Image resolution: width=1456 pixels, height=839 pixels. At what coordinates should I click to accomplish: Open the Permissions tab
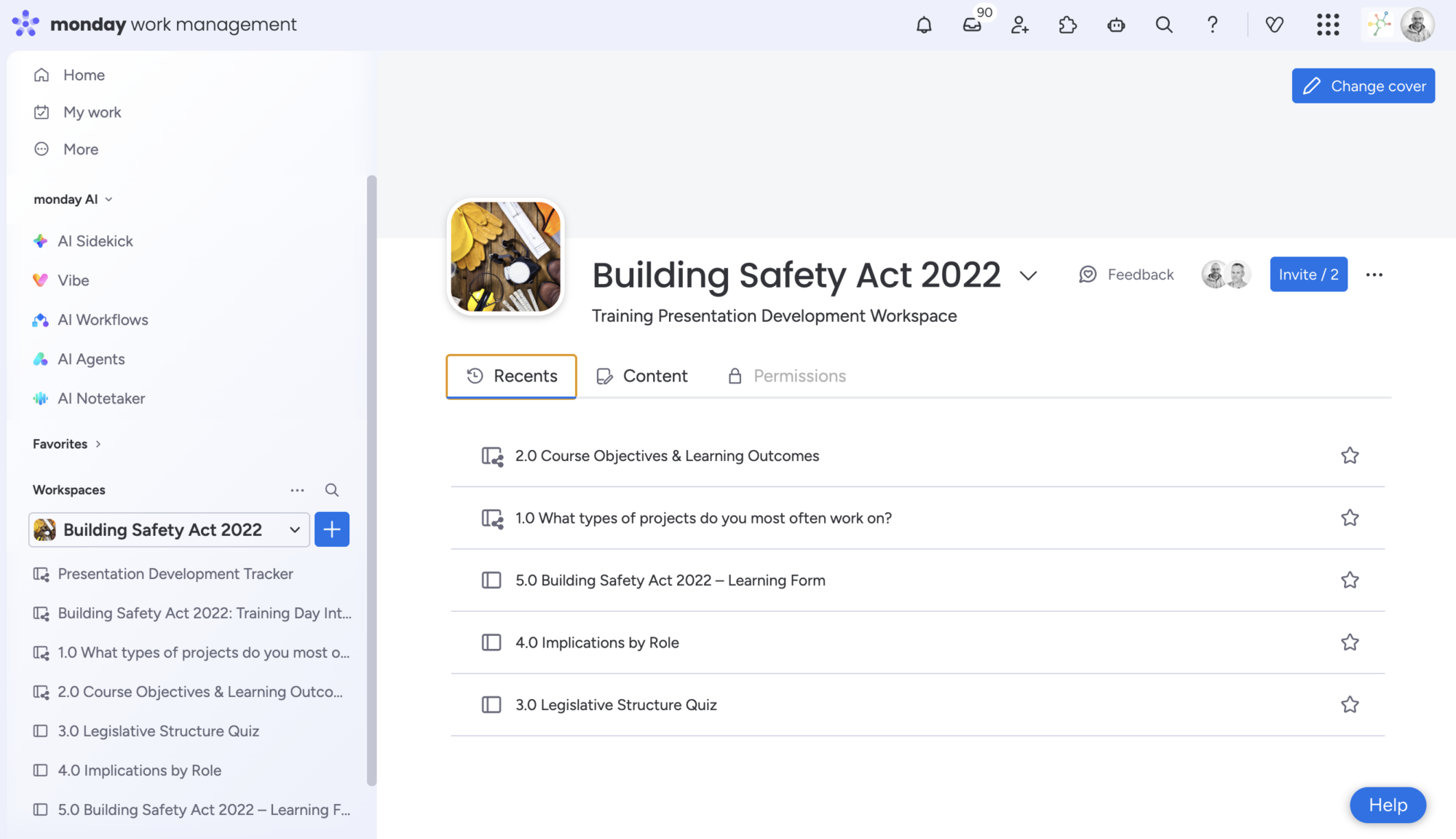pos(787,376)
